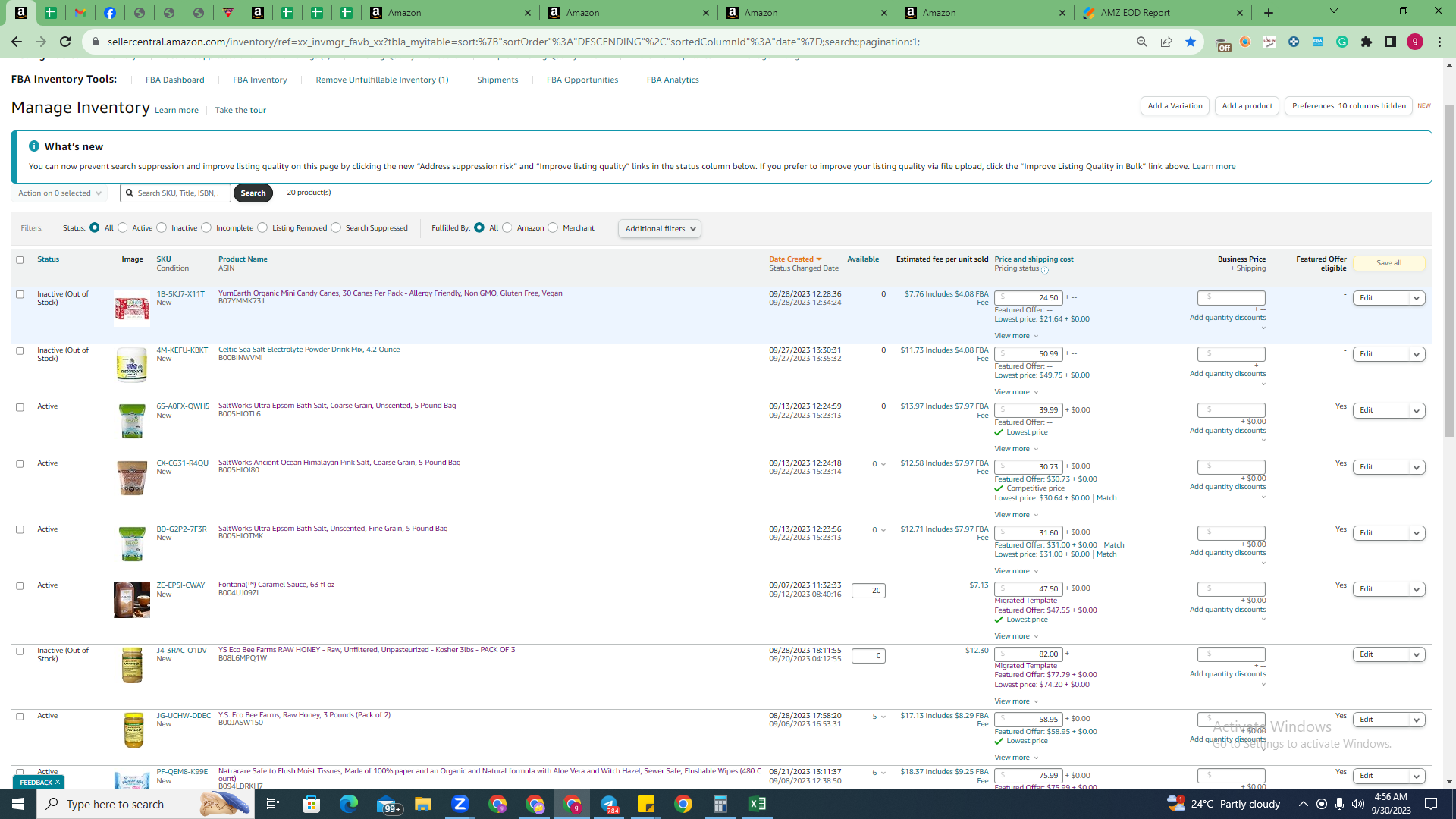Switch to the pinned Facebook tab

(110, 13)
